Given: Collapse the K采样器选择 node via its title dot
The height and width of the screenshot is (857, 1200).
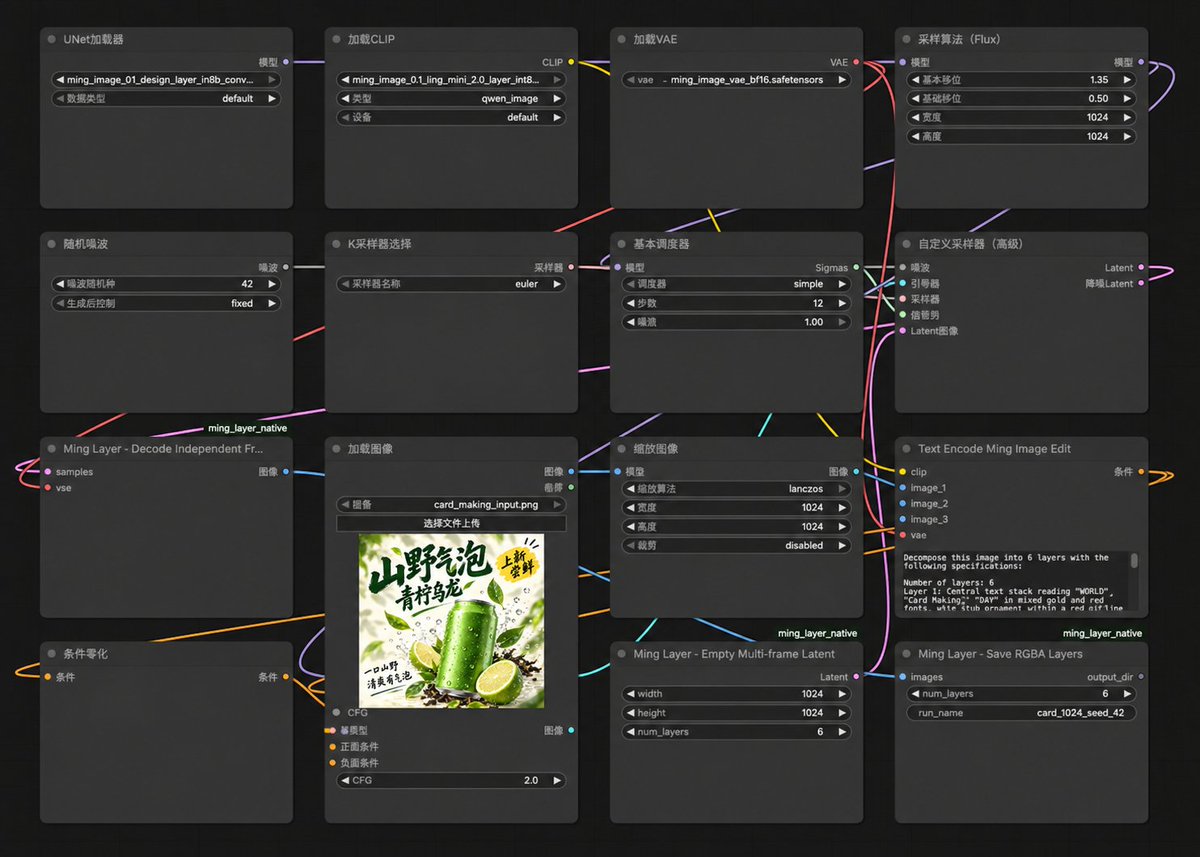Looking at the screenshot, I should point(336,244).
